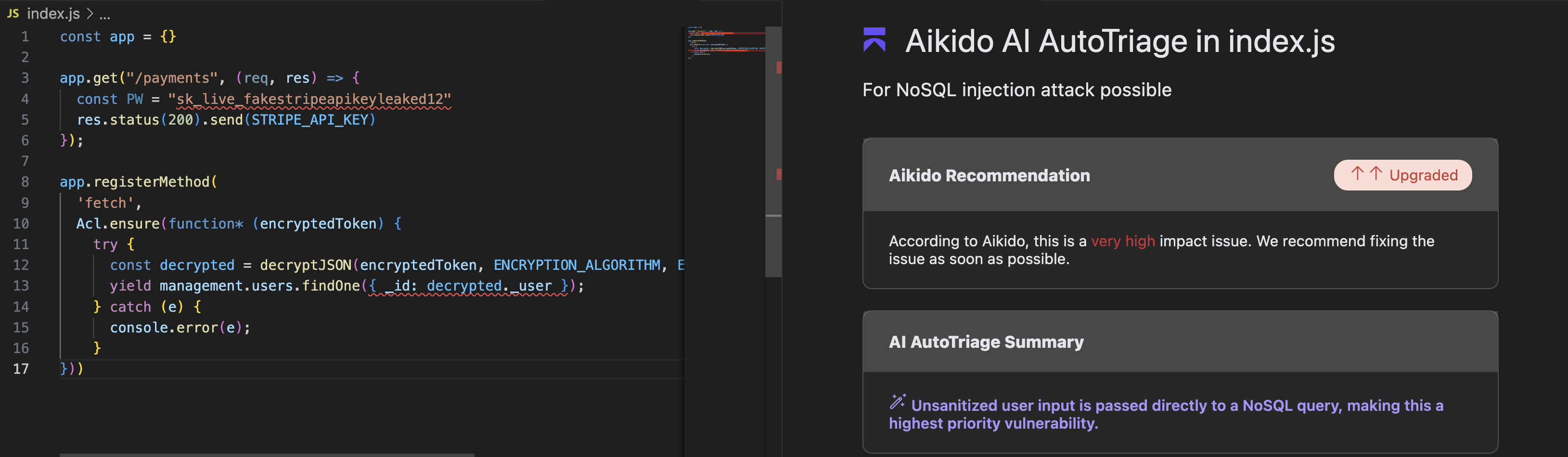The image size is (1568, 457).
Task: Click the purple unsanitized user input summary text
Action: [1166, 414]
